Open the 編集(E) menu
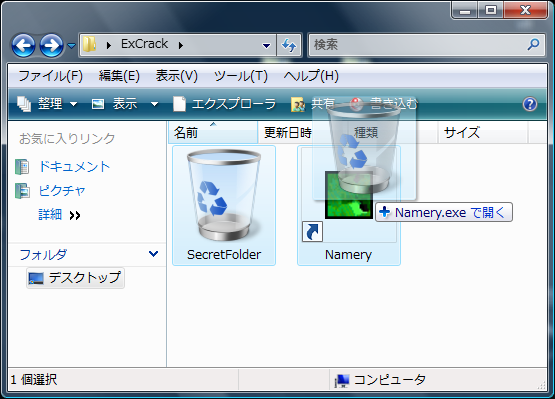Viewport: 555px width, 399px height. [119, 76]
